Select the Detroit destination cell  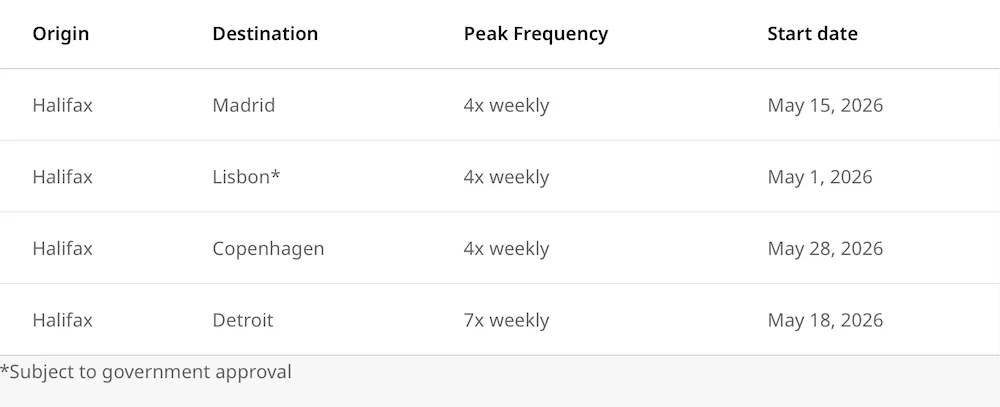242,320
